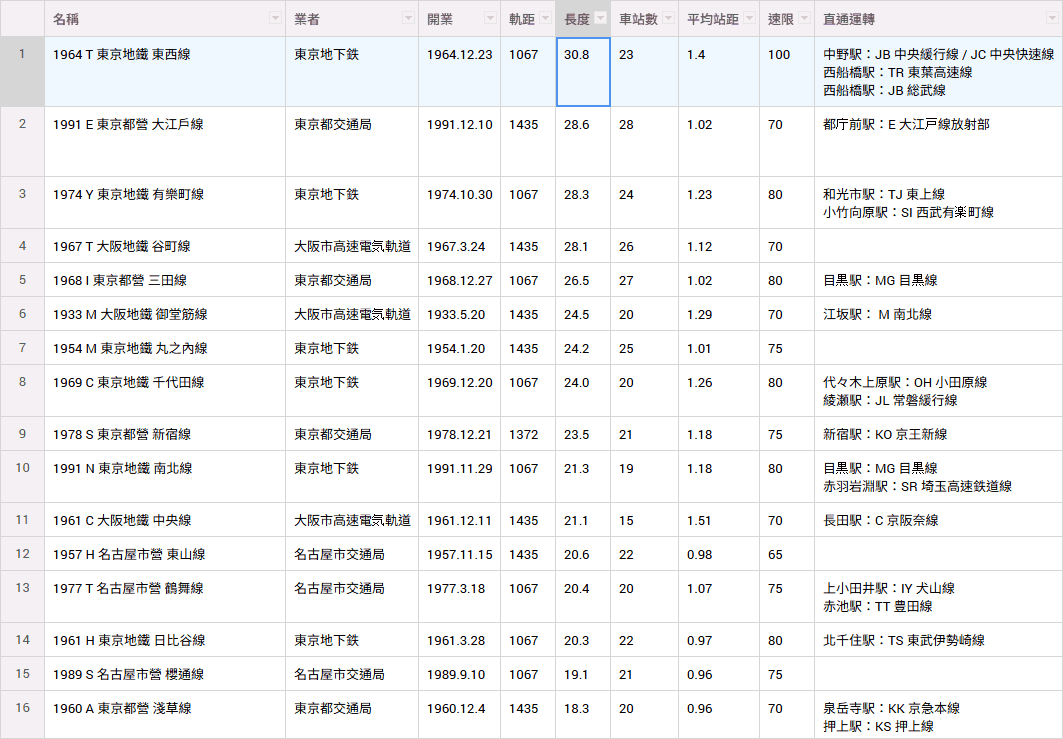Screen dimensions: 1063x739
Task: Select cell 1957 H 名古屋市營 東山線
Action: [x=165, y=554]
